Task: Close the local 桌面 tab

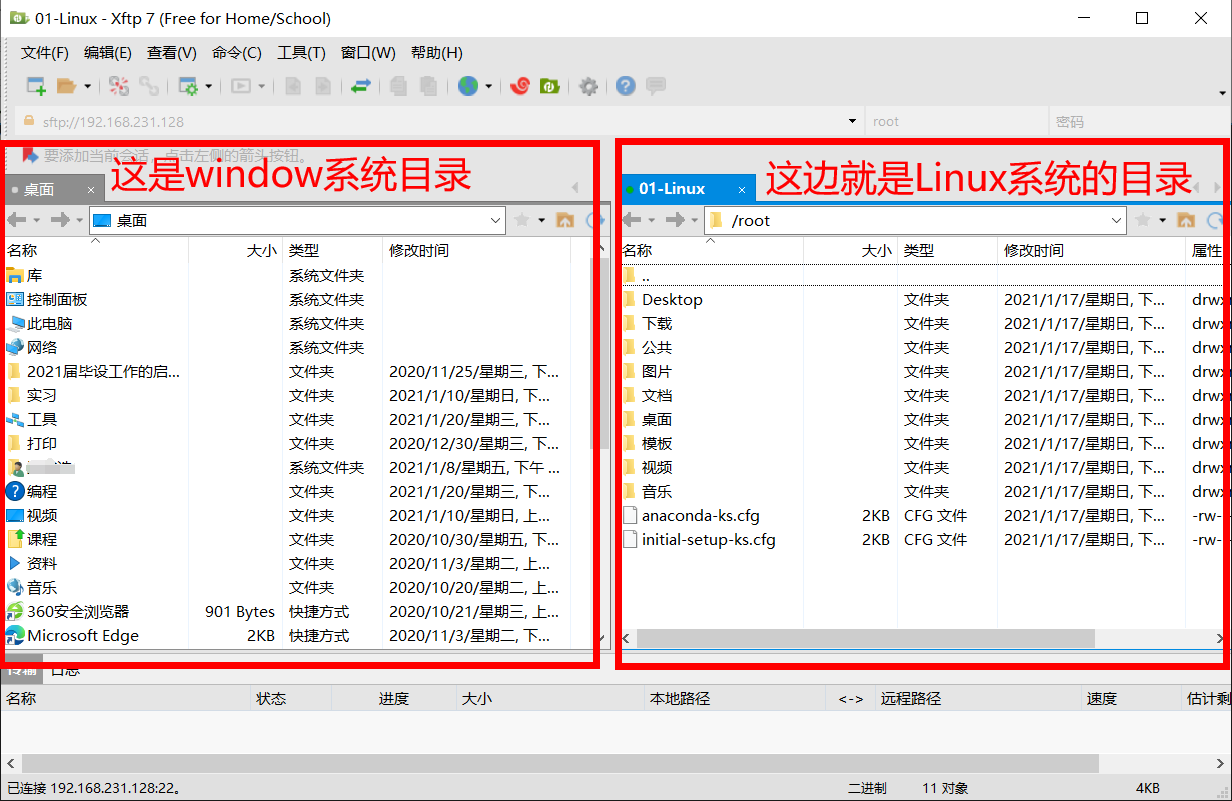Action: [91, 189]
